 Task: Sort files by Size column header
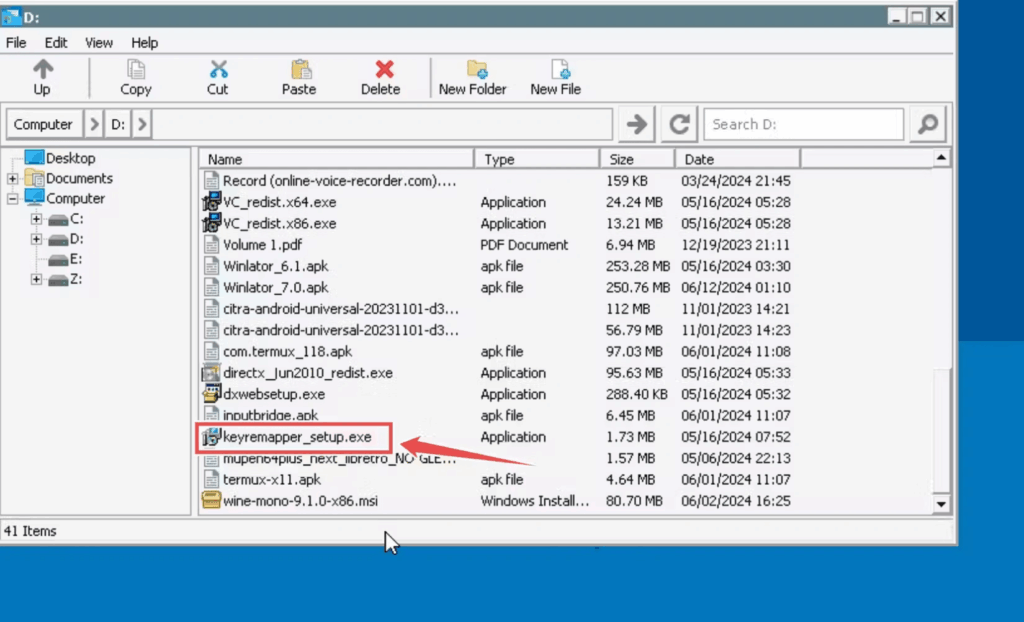[636, 159]
